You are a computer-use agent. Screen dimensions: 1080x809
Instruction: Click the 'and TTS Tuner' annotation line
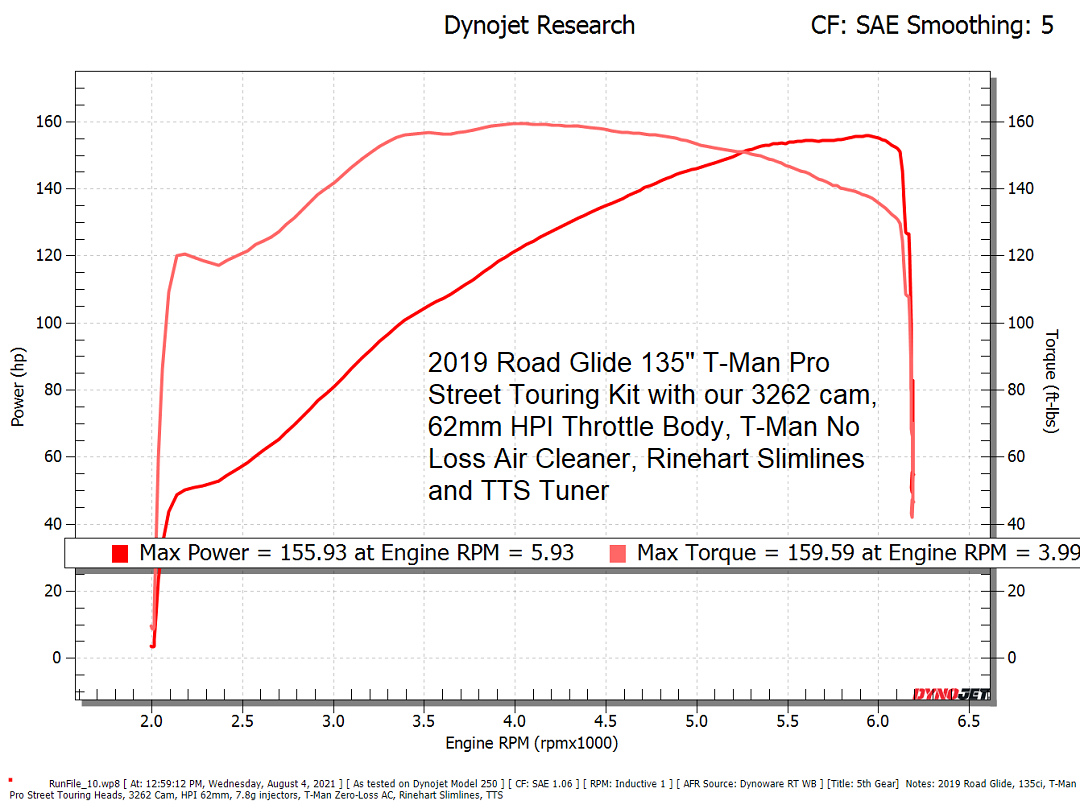coord(519,491)
